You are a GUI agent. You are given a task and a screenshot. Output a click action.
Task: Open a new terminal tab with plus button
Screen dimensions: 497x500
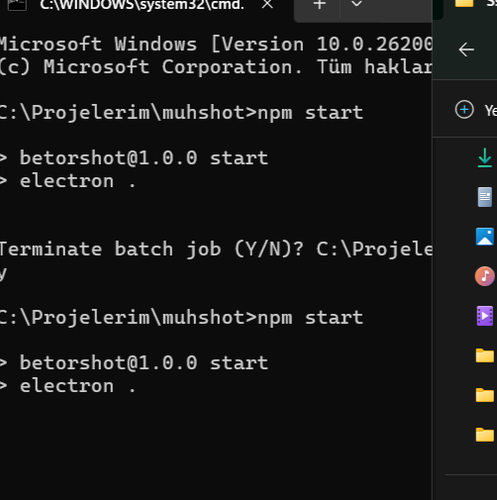tap(319, 5)
